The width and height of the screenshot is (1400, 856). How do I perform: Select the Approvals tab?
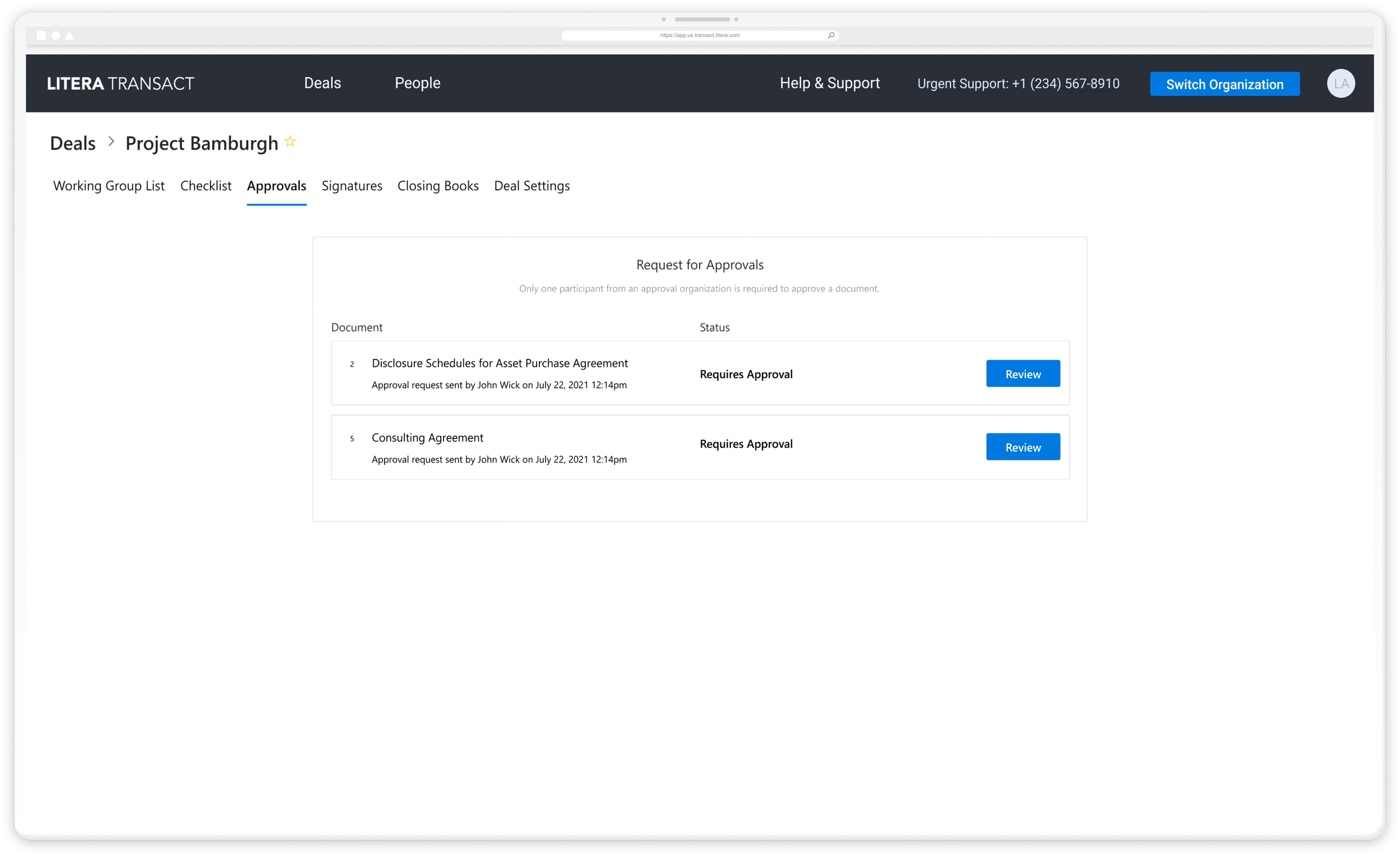[x=276, y=186]
